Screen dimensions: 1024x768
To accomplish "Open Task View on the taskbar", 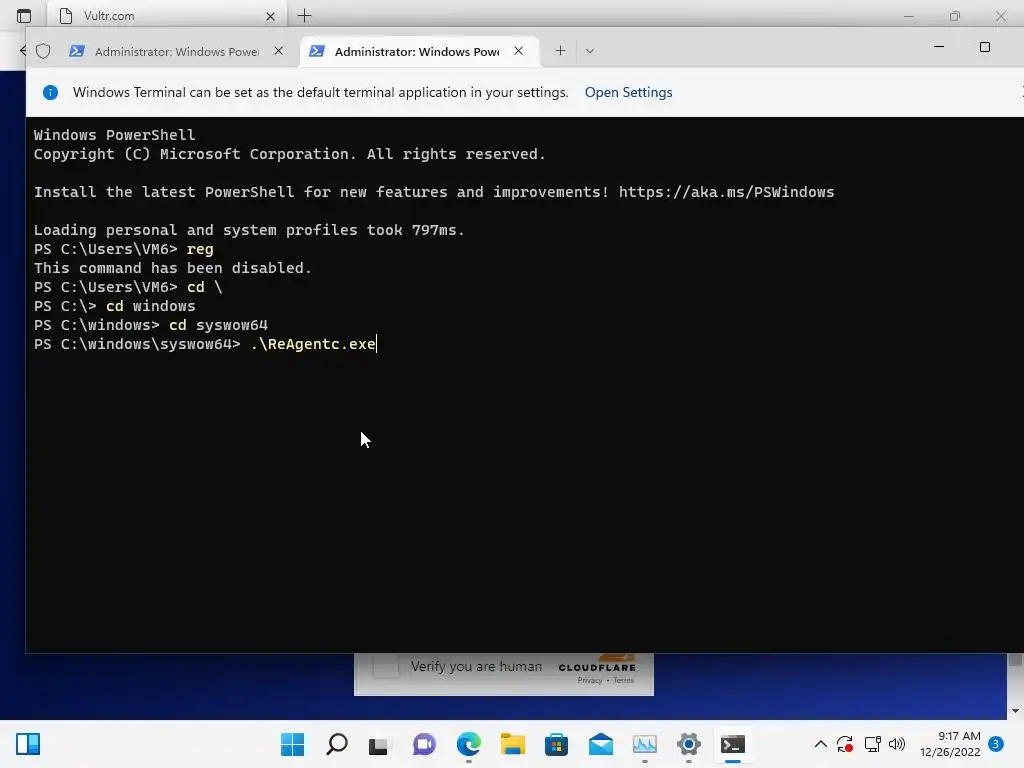I will (x=378, y=744).
